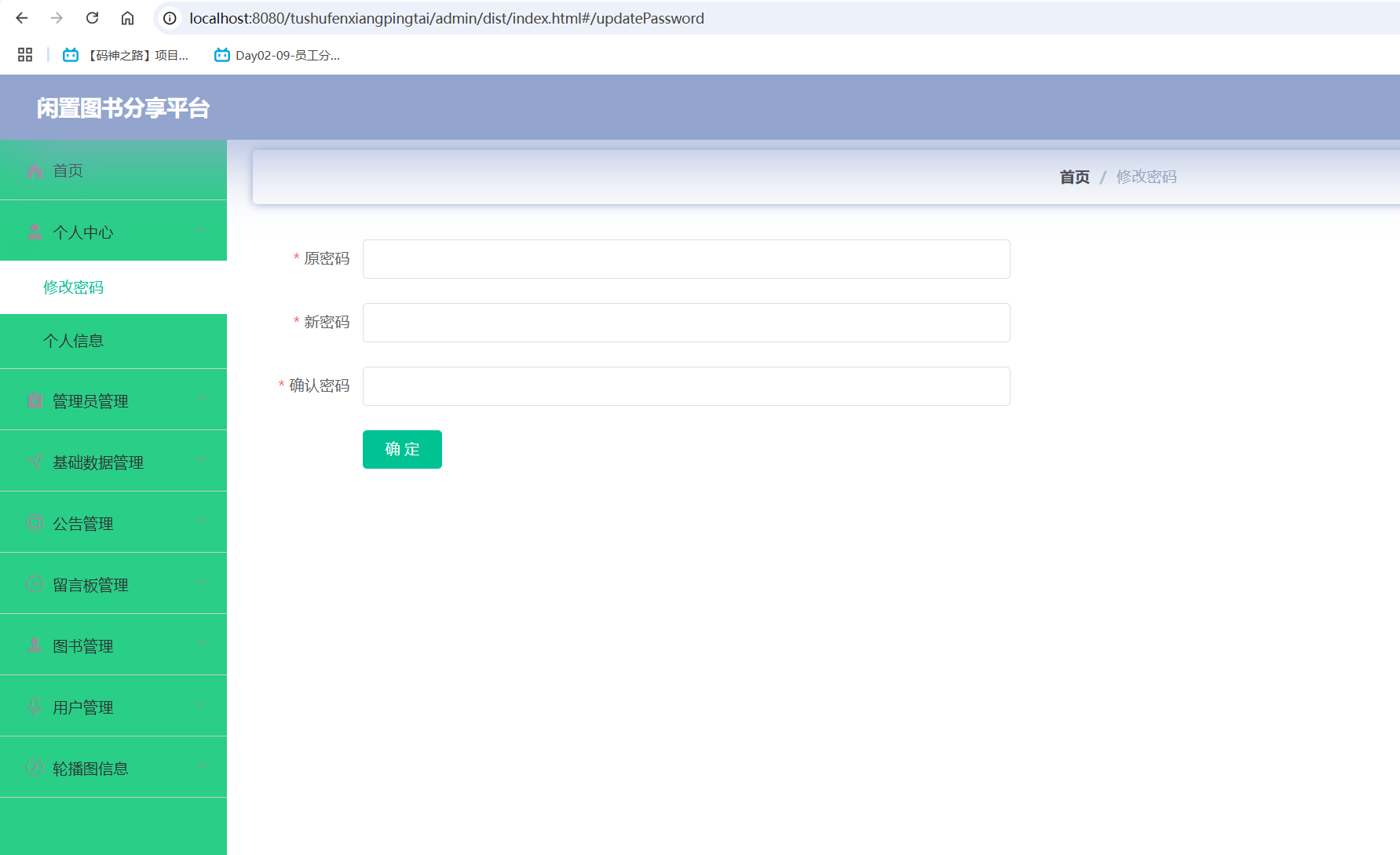The width and height of the screenshot is (1400, 855).
Task: Click the 原密码 field label
Action: pyautogui.click(x=327, y=258)
